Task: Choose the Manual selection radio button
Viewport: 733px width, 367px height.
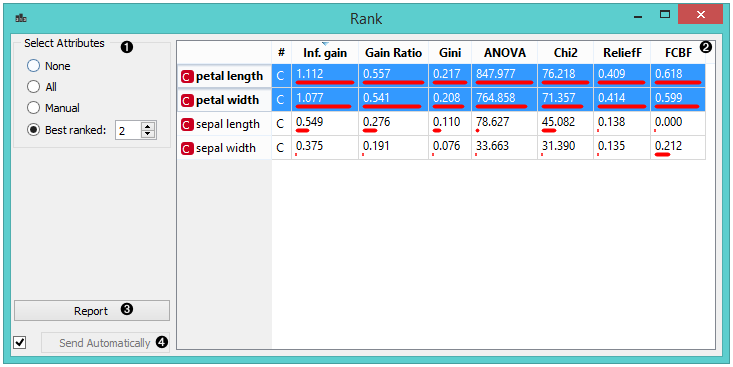Action: (x=33, y=108)
